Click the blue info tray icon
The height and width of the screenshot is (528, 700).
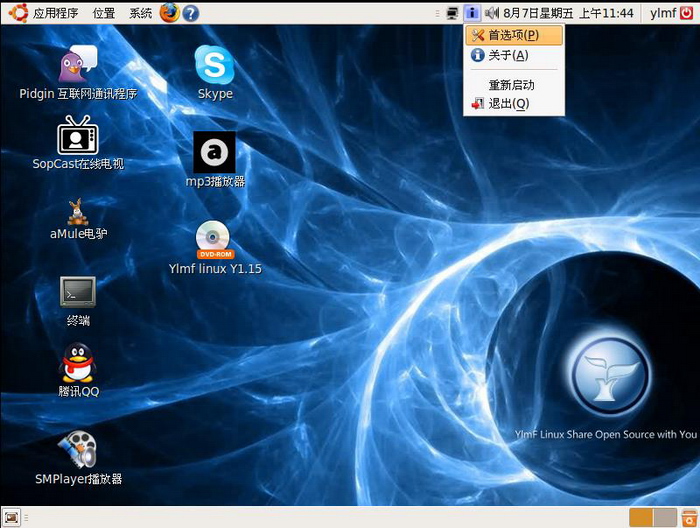472,13
